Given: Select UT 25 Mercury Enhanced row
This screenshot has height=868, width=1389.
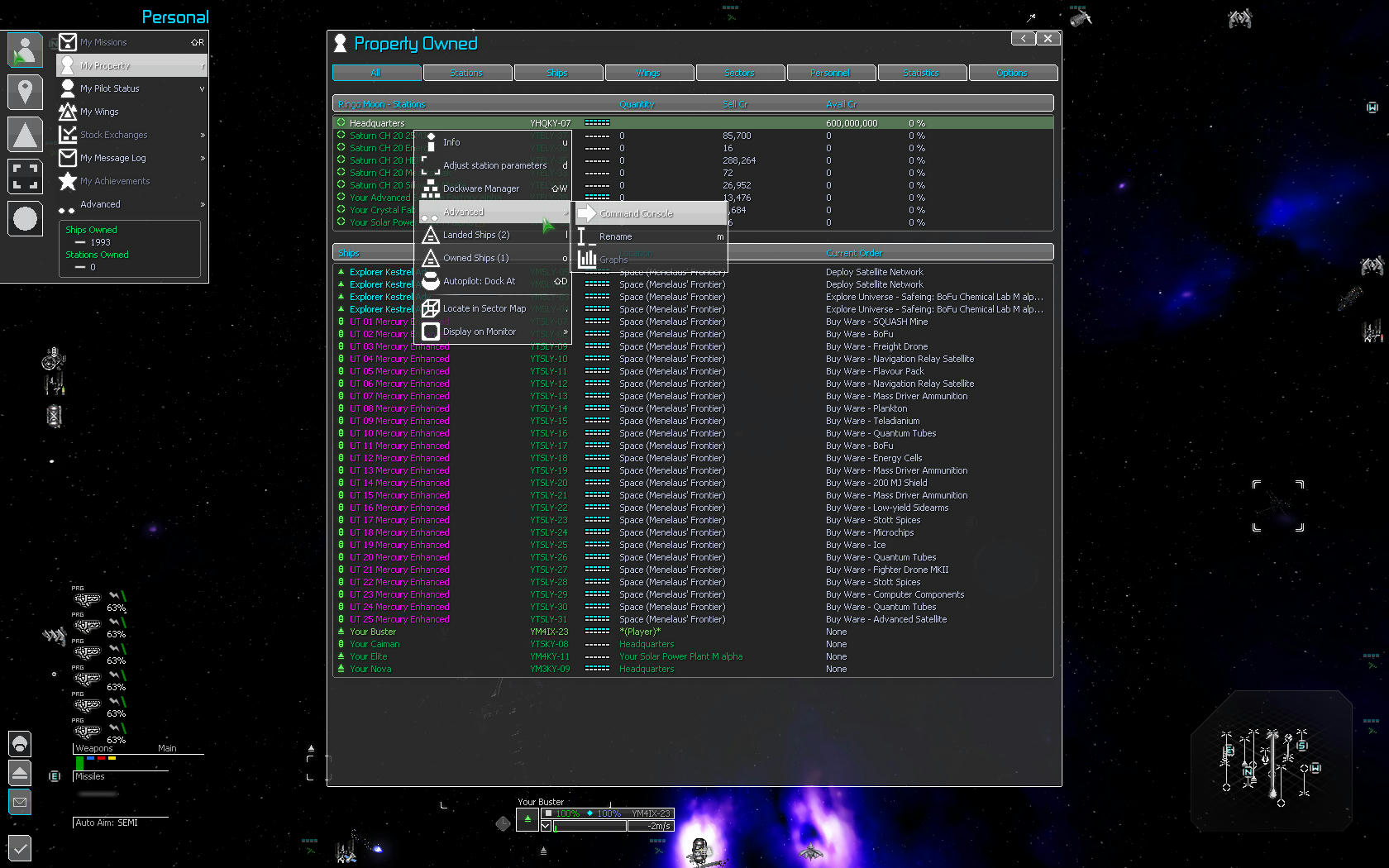Looking at the screenshot, I should [x=693, y=619].
